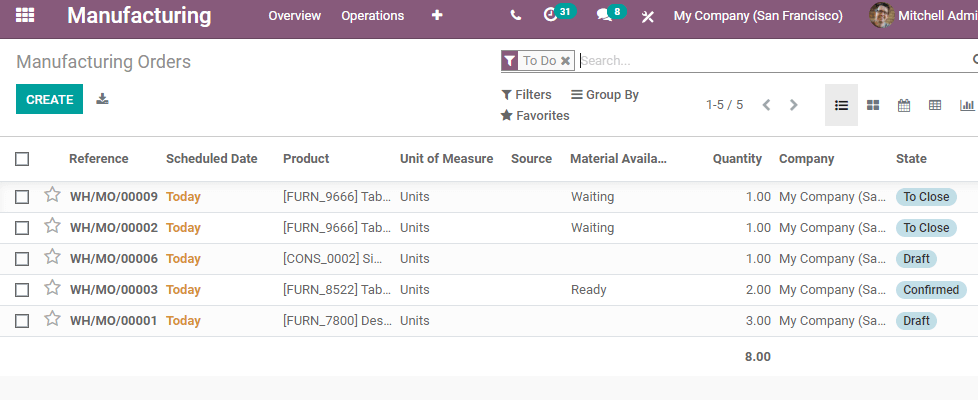Open the Operations menu
This screenshot has width=978, height=400.
372,16
